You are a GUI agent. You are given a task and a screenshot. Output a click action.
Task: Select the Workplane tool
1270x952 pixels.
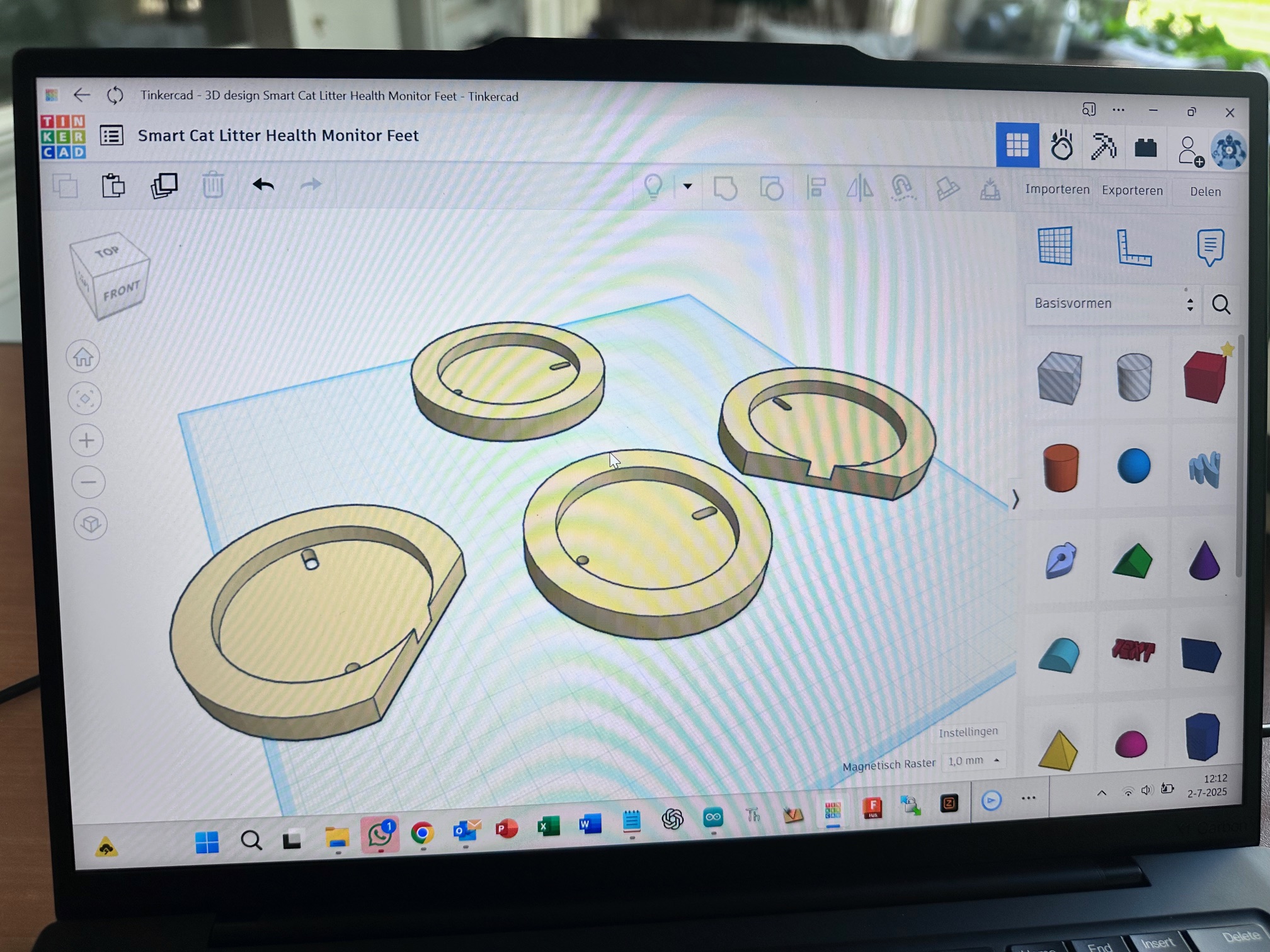click(1055, 246)
